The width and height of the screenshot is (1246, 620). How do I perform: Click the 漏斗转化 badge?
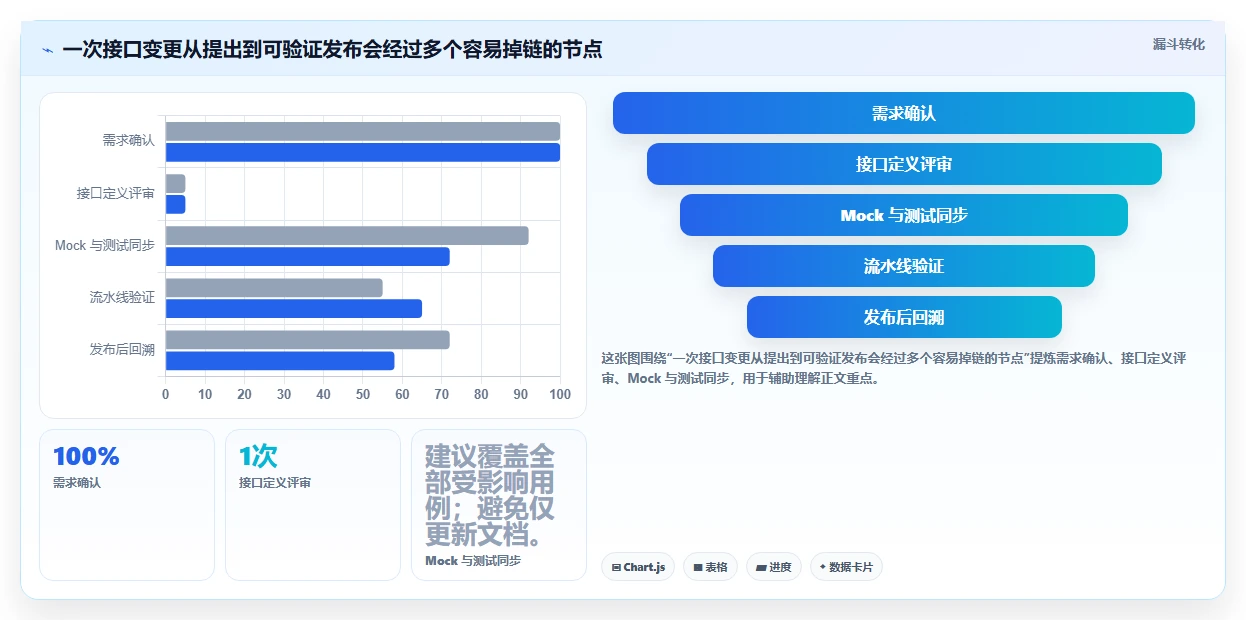tap(1178, 45)
